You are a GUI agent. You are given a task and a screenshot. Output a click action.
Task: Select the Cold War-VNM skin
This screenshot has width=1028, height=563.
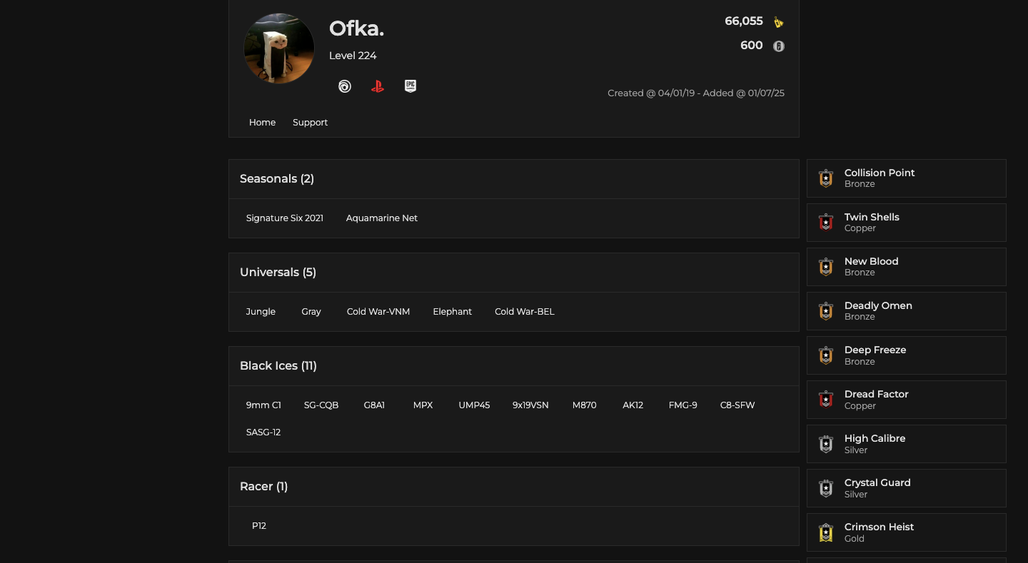378,312
